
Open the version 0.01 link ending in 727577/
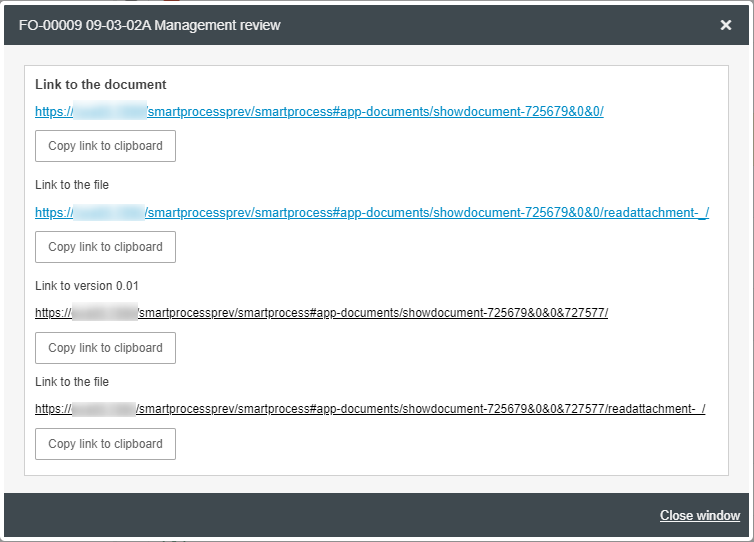click(372, 313)
